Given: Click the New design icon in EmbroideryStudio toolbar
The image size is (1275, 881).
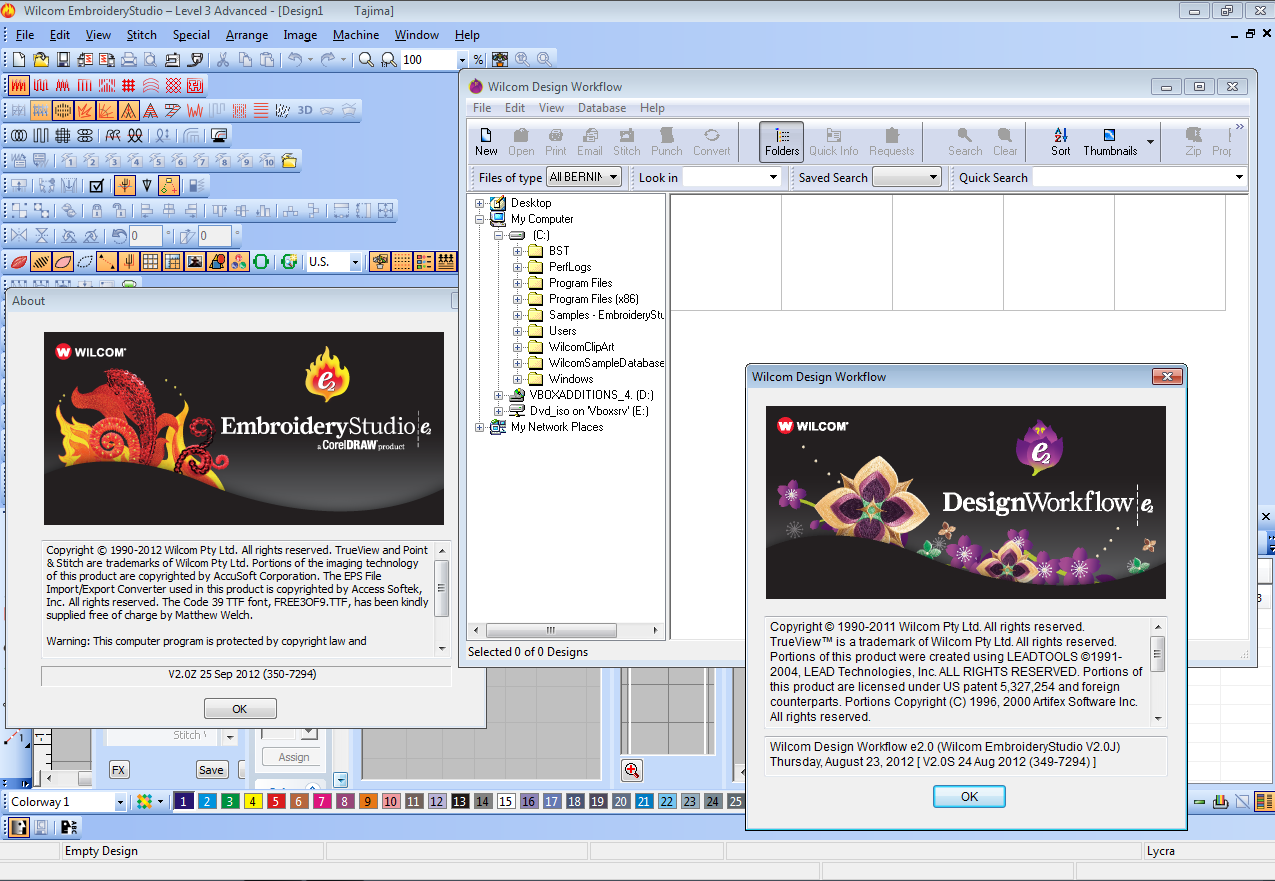Looking at the screenshot, I should [x=19, y=60].
